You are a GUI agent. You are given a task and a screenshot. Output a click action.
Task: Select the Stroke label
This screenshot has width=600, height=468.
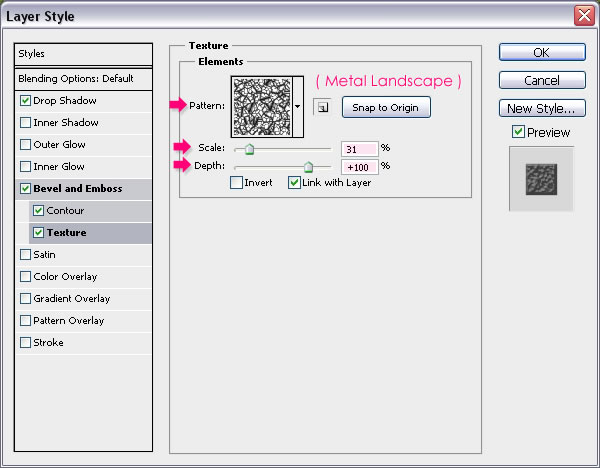48,342
